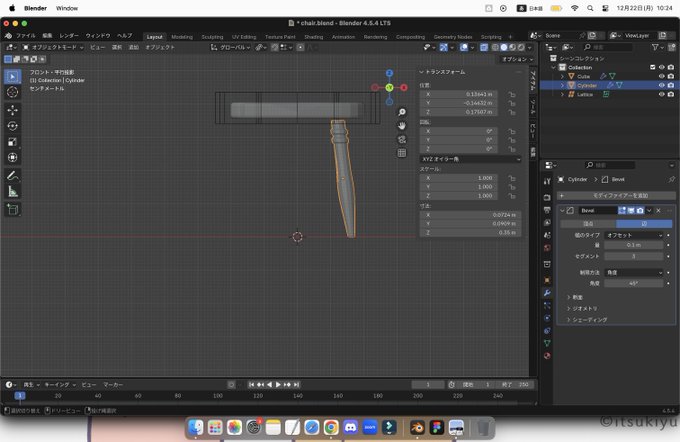Click the viewport zoom magnifier icon
The height and width of the screenshot is (442, 680).
[402, 112]
